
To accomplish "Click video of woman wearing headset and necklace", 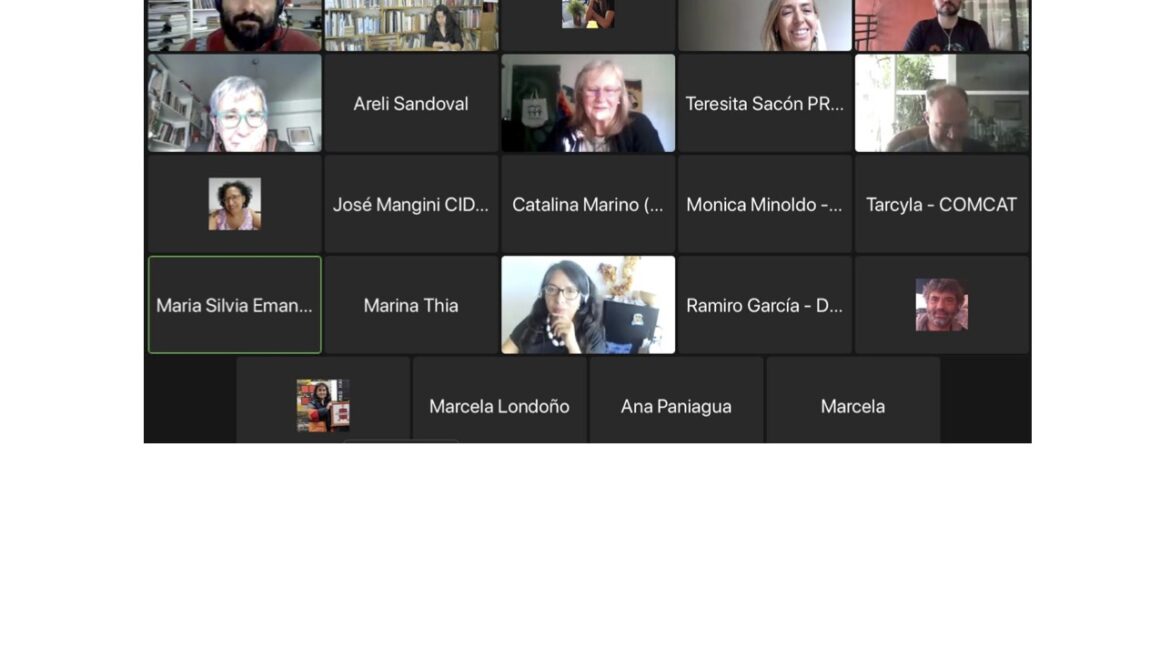I will point(587,305).
